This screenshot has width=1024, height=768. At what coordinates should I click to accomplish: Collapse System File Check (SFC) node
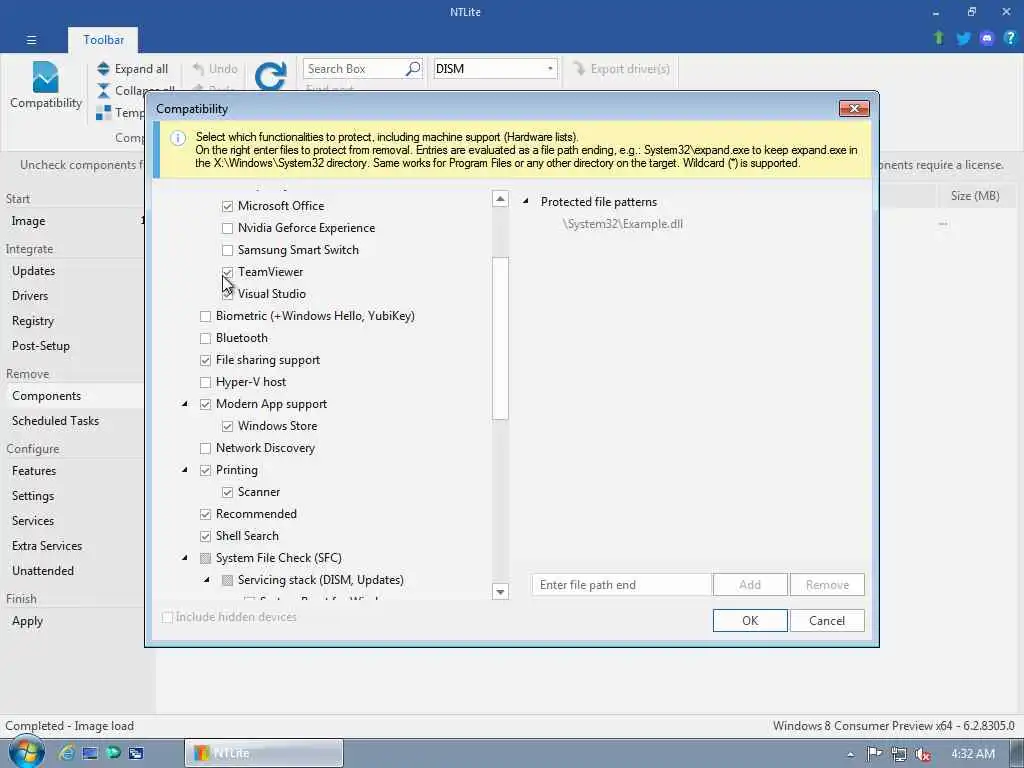(x=185, y=558)
